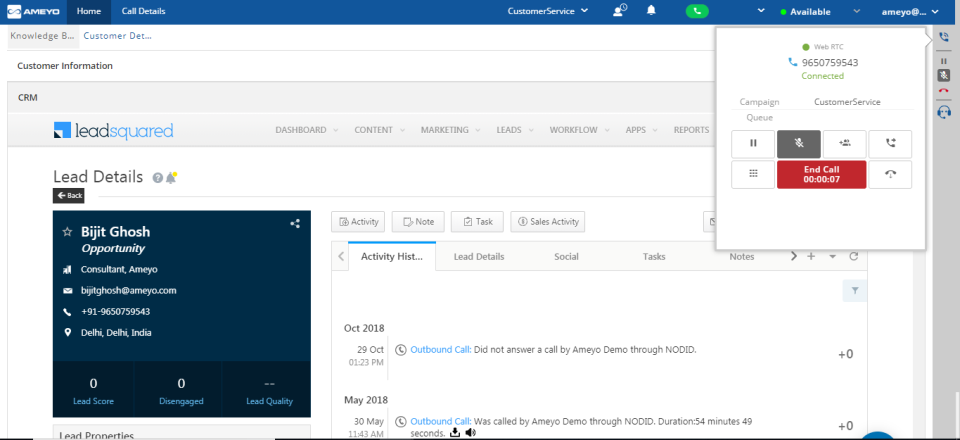Star Bijit Ghosh as favorite
960x440 pixels.
coord(68,232)
